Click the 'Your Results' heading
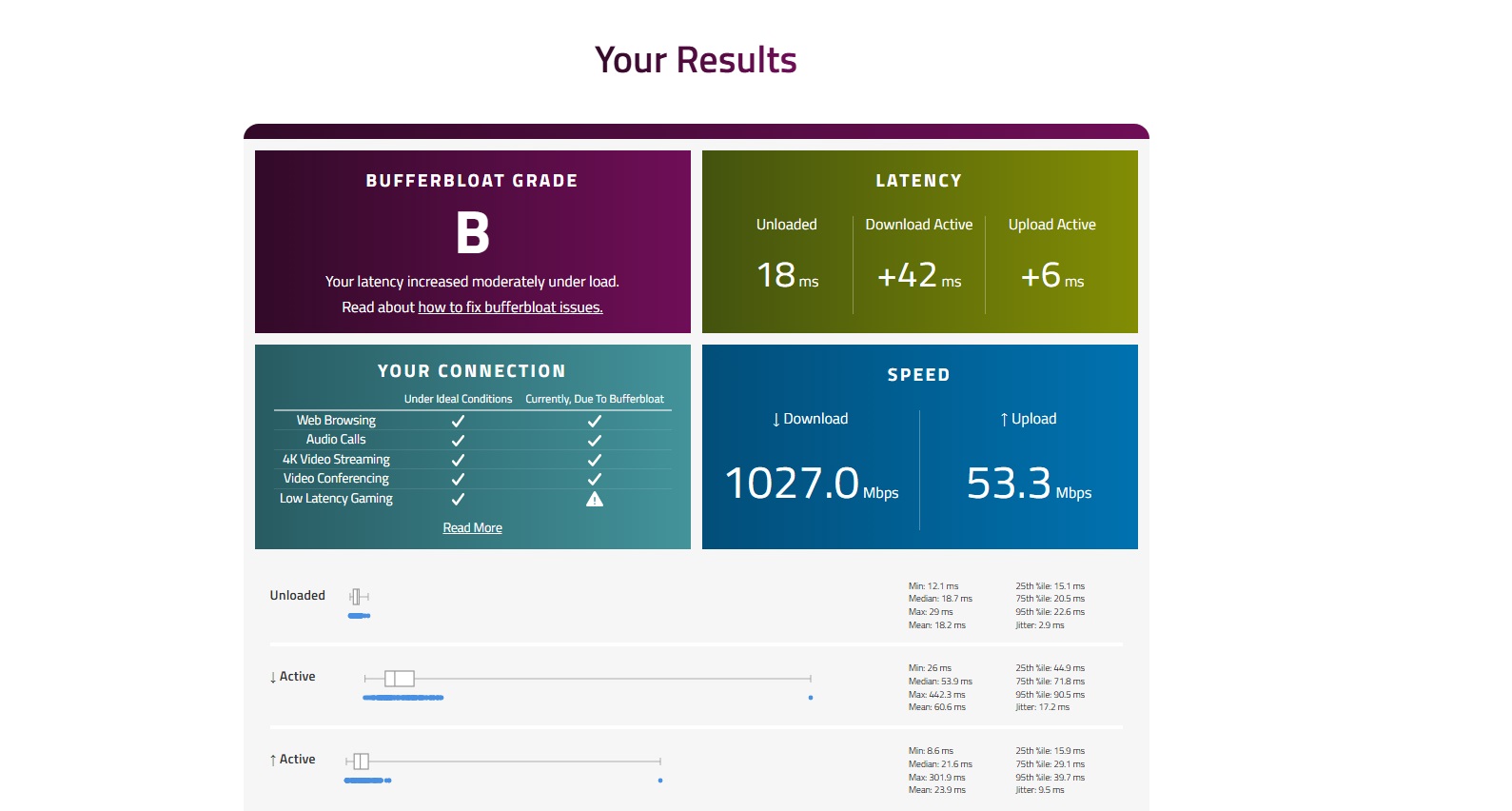This screenshot has width=1512, height=811. (696, 60)
